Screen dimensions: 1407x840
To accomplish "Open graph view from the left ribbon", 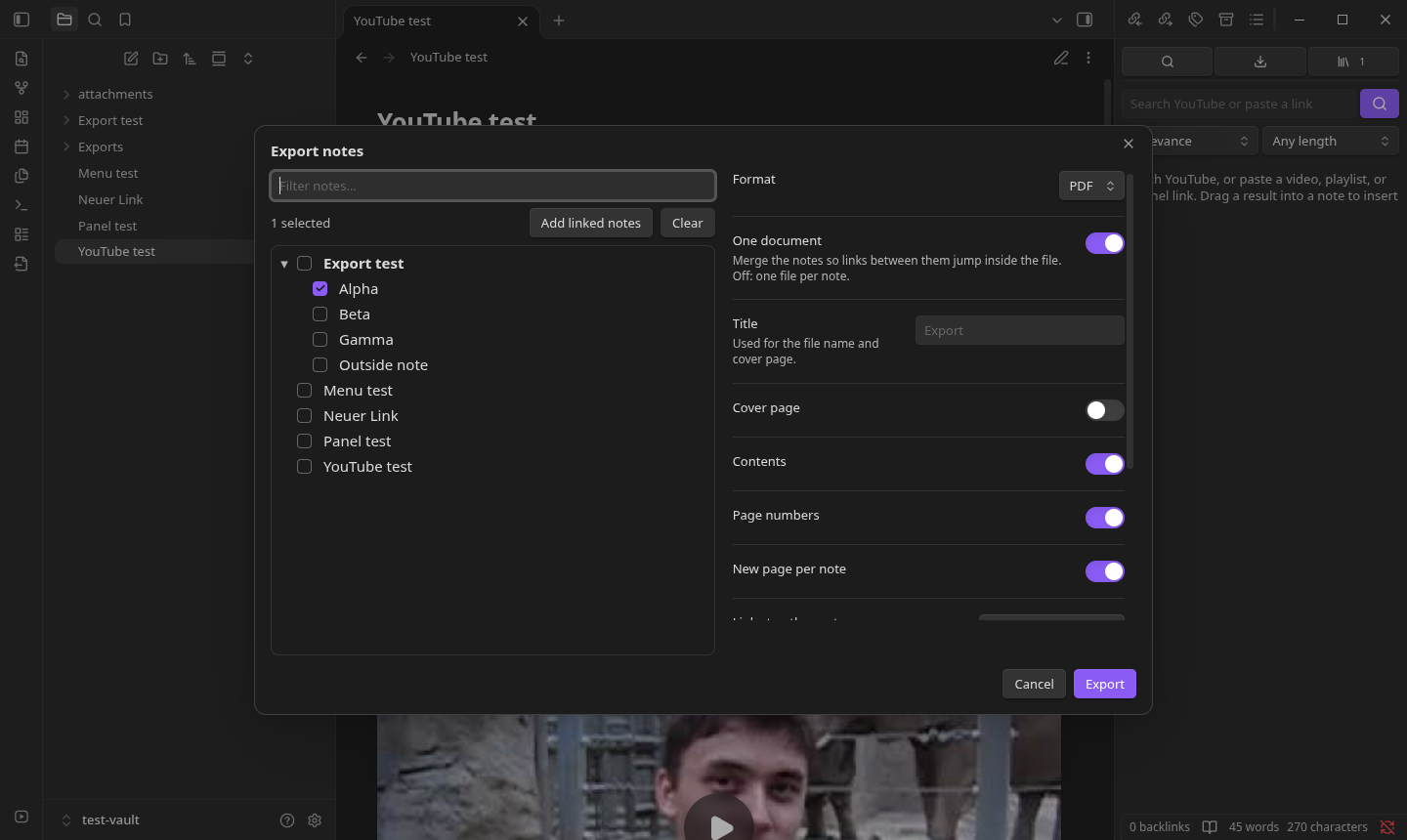I will 21,88.
